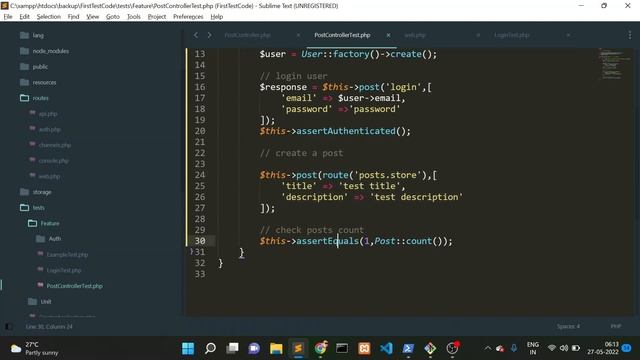The image size is (640, 360).
Task: Open the clock and date flyout
Action: (x=603, y=348)
